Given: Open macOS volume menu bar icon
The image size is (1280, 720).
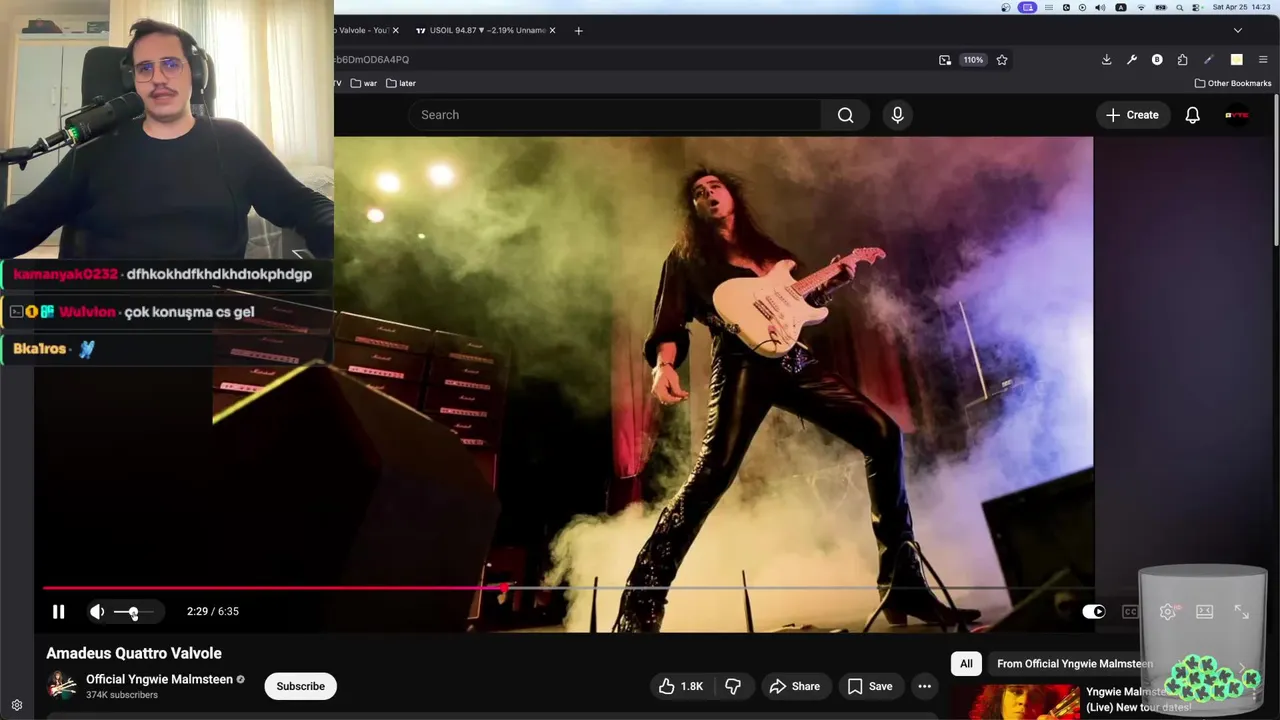Looking at the screenshot, I should [x=1100, y=7].
